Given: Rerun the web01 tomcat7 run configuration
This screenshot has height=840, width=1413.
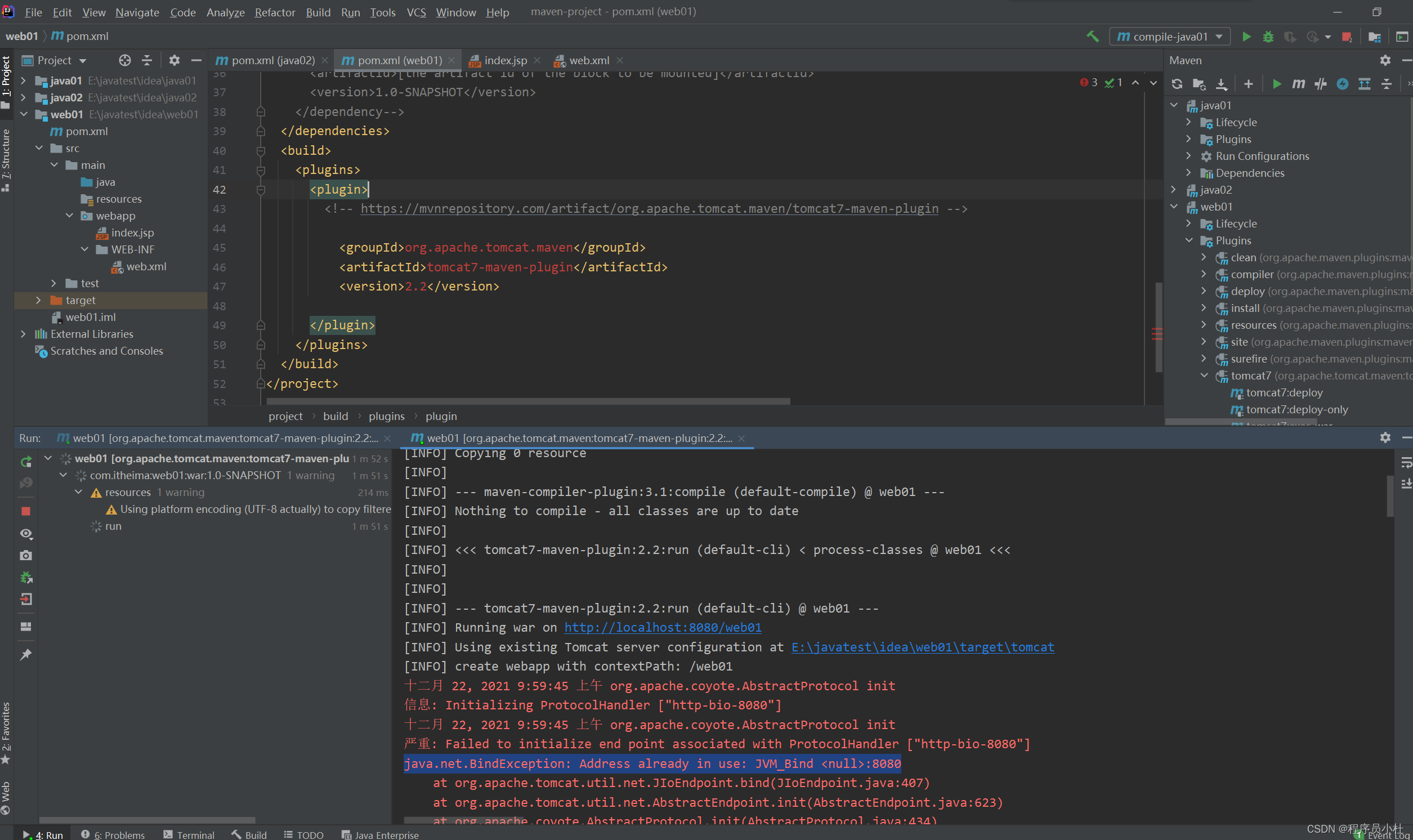Looking at the screenshot, I should click(26, 461).
